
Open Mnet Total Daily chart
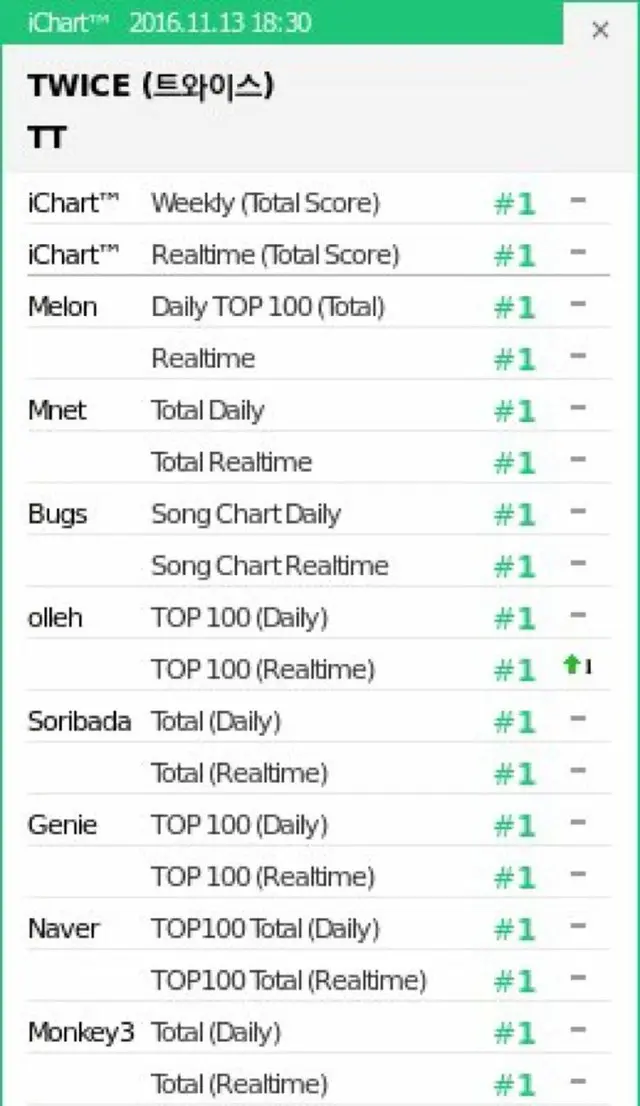coord(208,410)
